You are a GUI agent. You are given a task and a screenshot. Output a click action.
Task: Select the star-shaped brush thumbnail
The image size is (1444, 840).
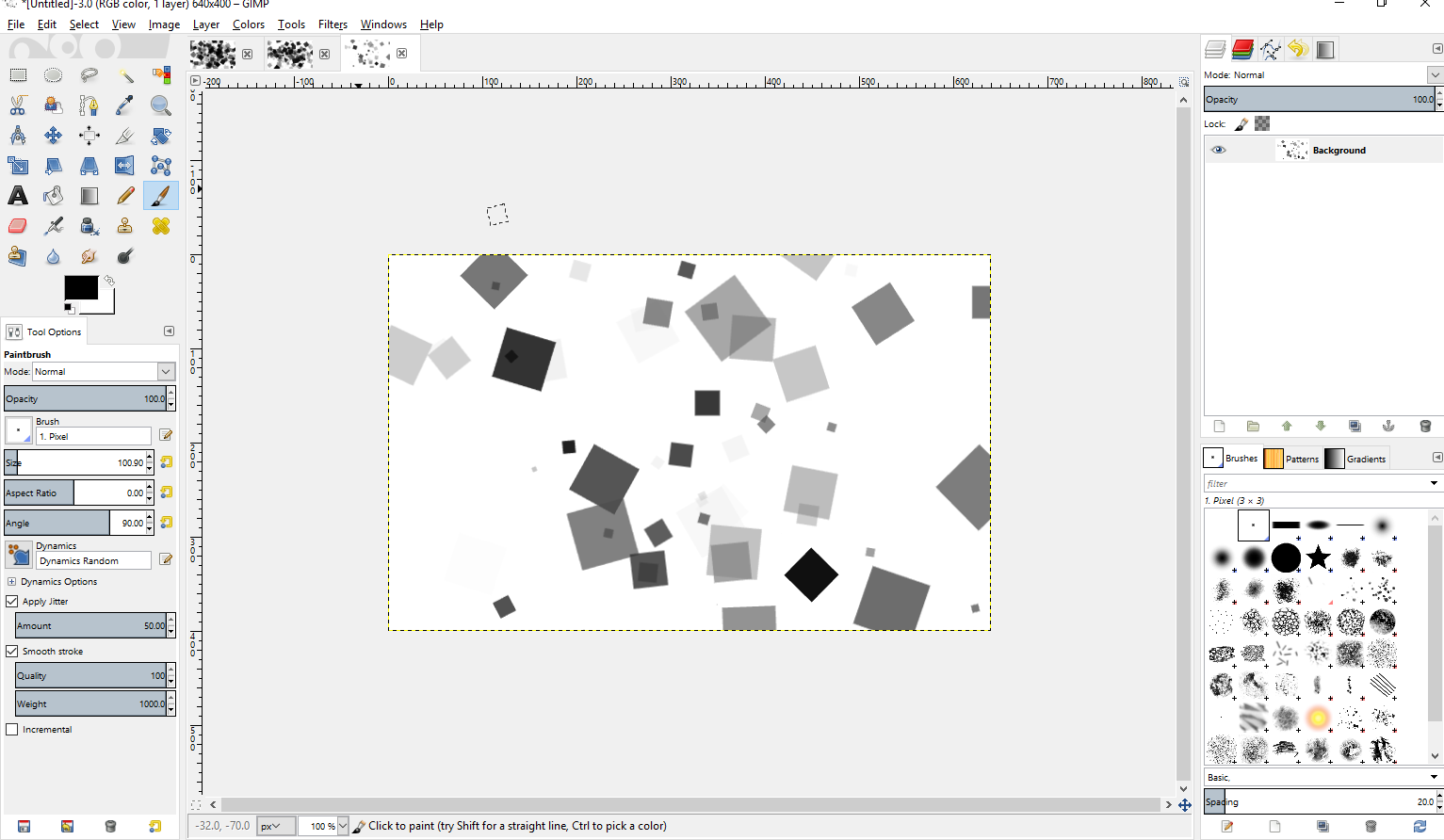[1319, 557]
